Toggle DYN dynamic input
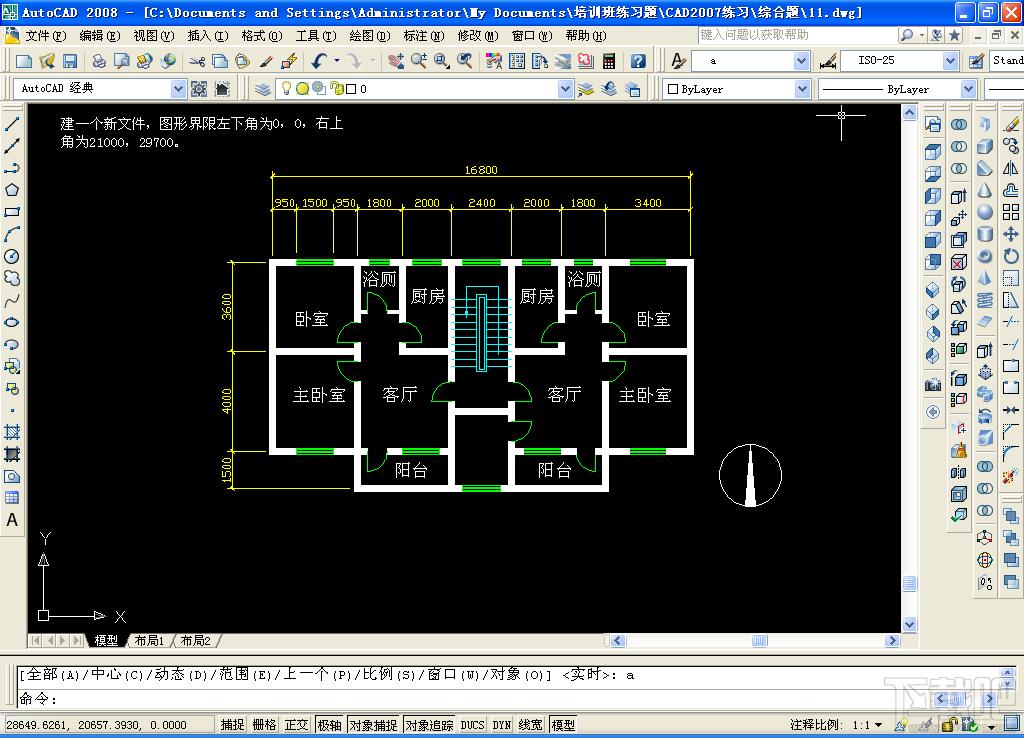The image size is (1024, 738). tap(502, 725)
